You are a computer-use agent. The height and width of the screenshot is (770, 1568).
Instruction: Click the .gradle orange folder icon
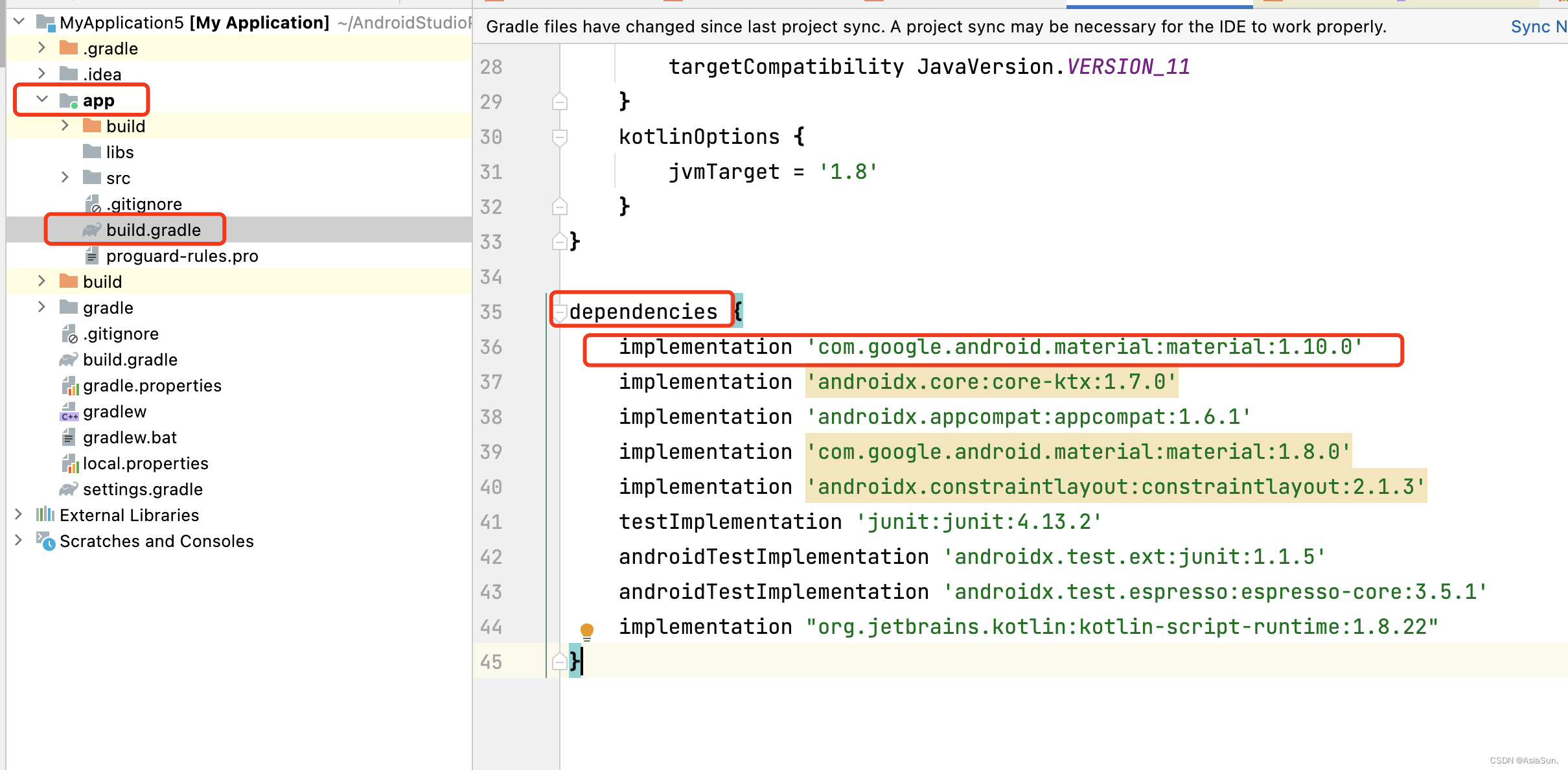point(69,48)
